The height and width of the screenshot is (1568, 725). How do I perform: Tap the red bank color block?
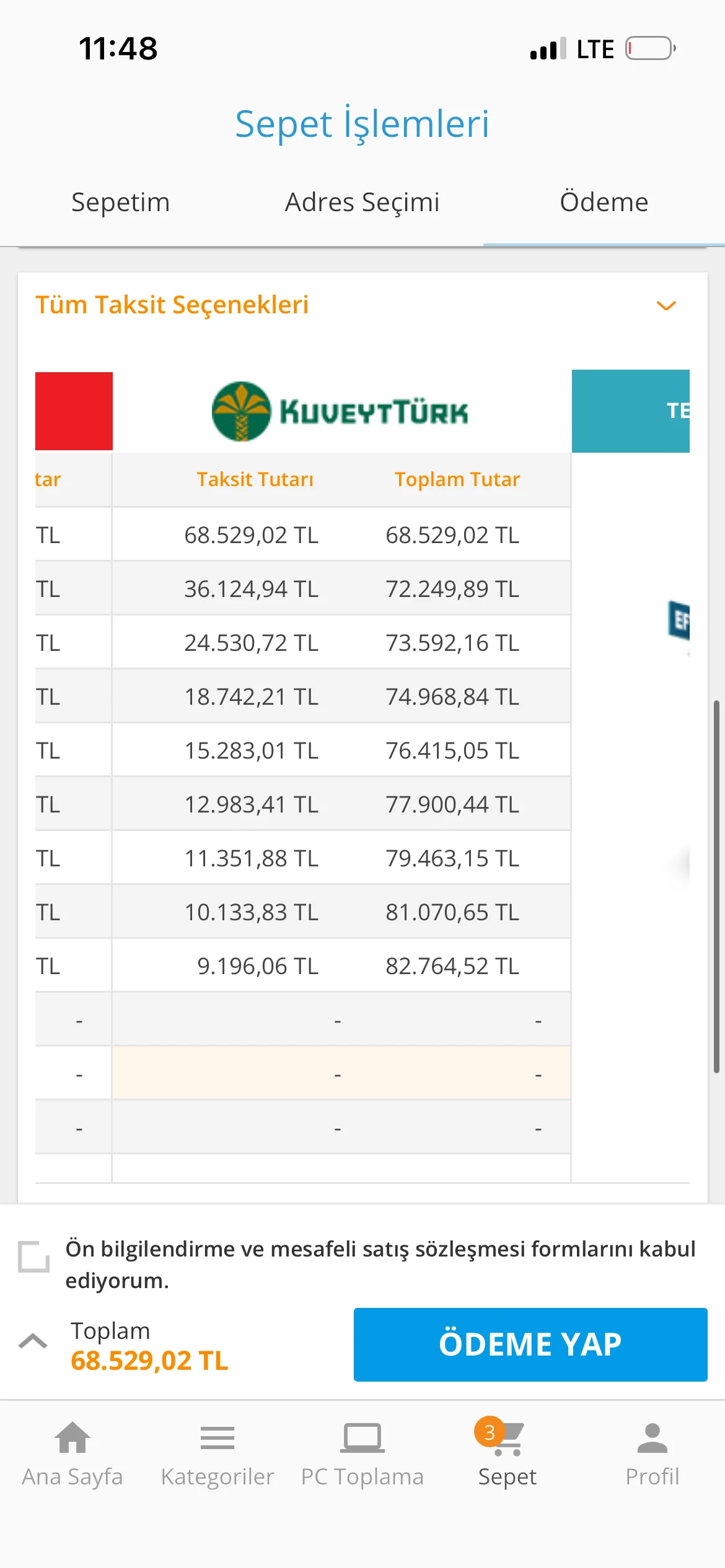[x=74, y=411]
